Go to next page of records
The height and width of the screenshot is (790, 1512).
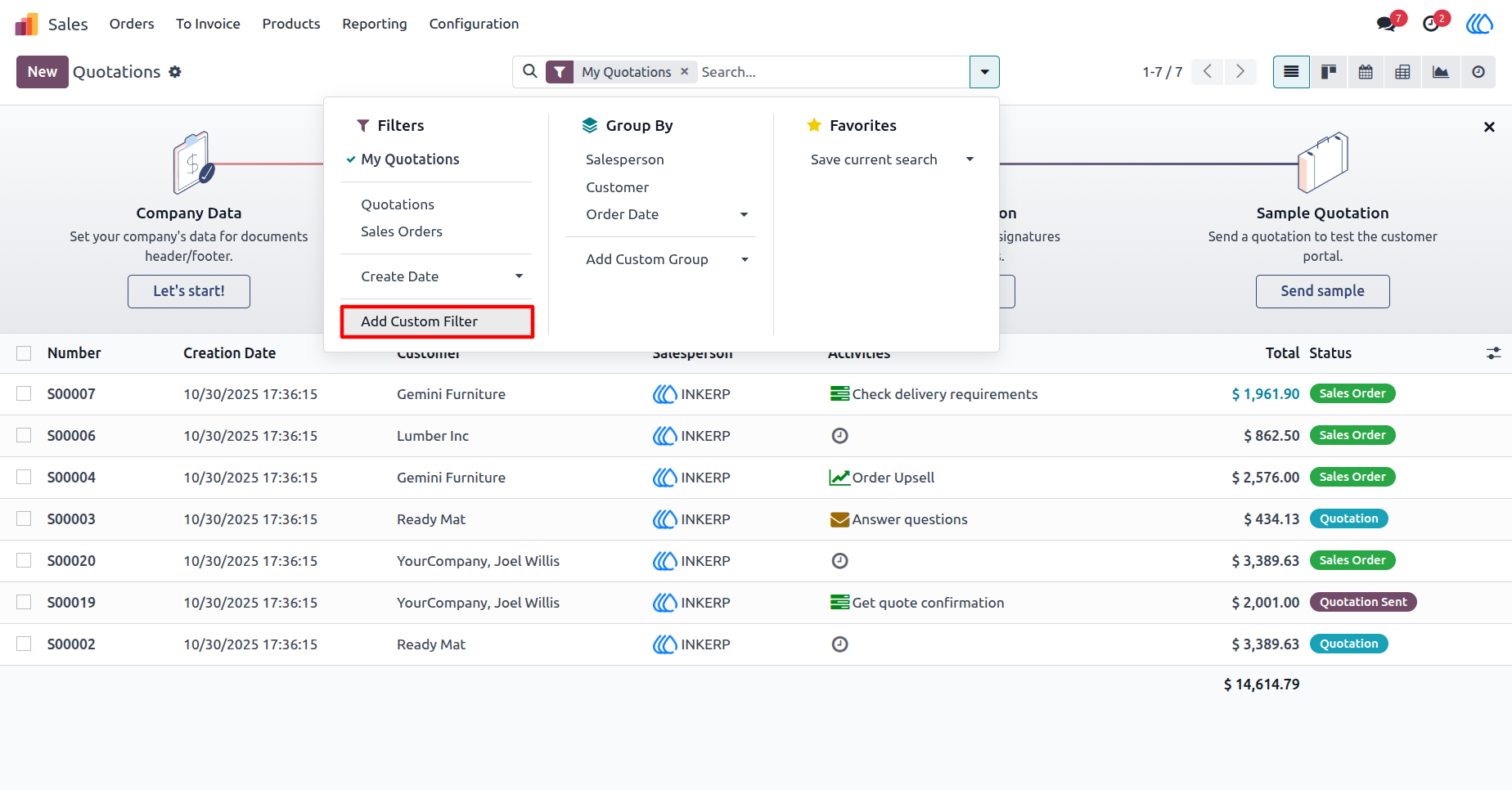click(x=1240, y=72)
